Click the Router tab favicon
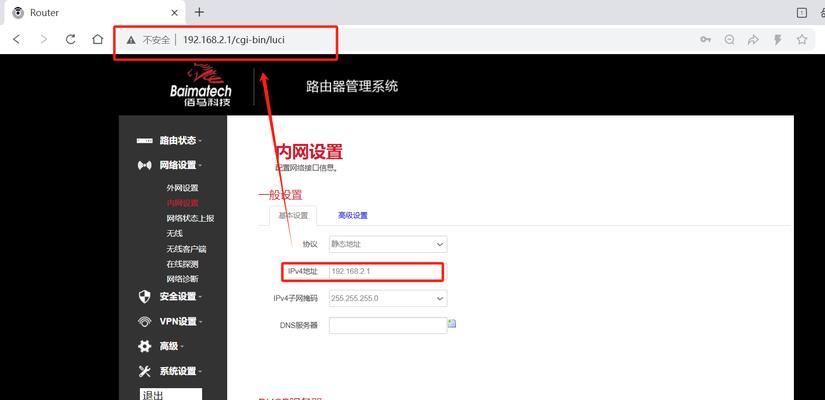The width and height of the screenshot is (825, 400). (x=18, y=13)
